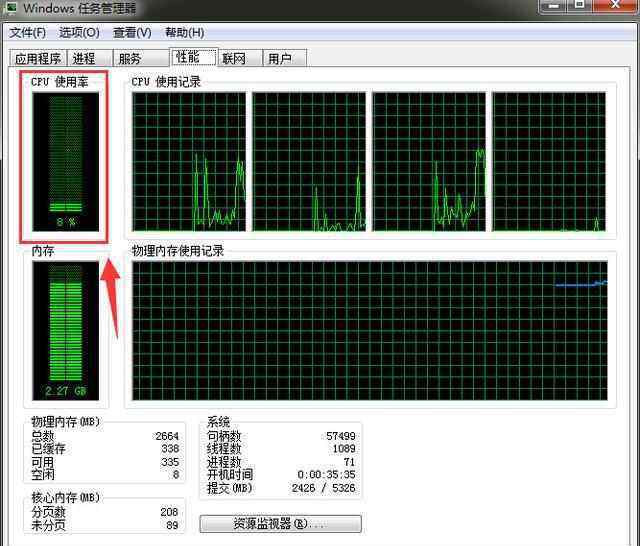Switch to the 联网 tab
The image size is (640, 546).
click(x=240, y=58)
